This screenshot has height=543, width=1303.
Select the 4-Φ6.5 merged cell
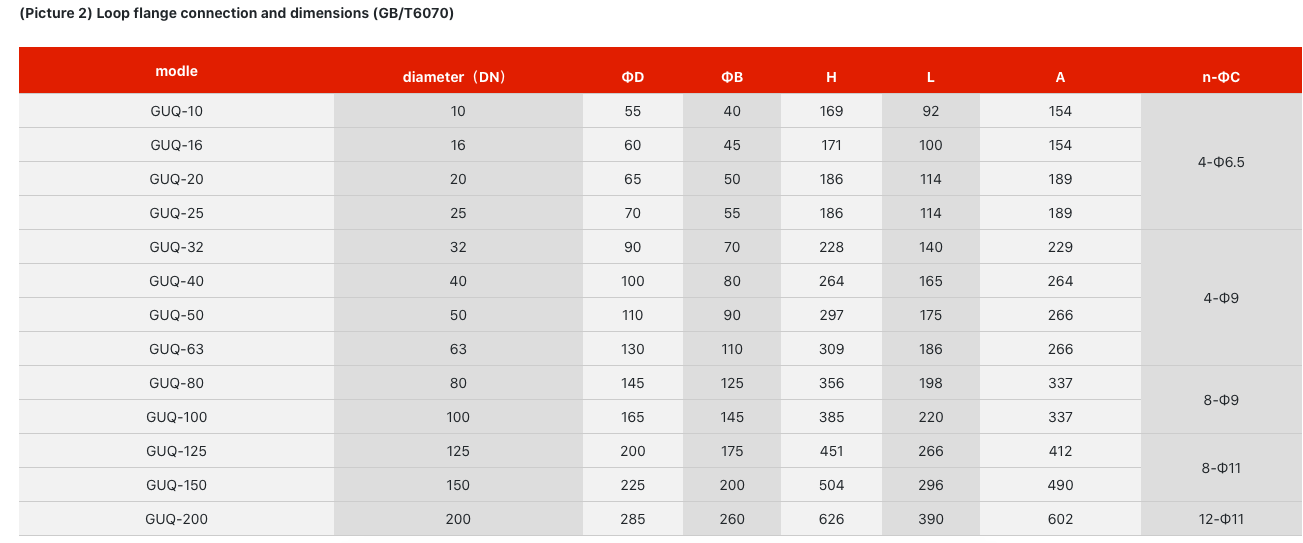1221,162
